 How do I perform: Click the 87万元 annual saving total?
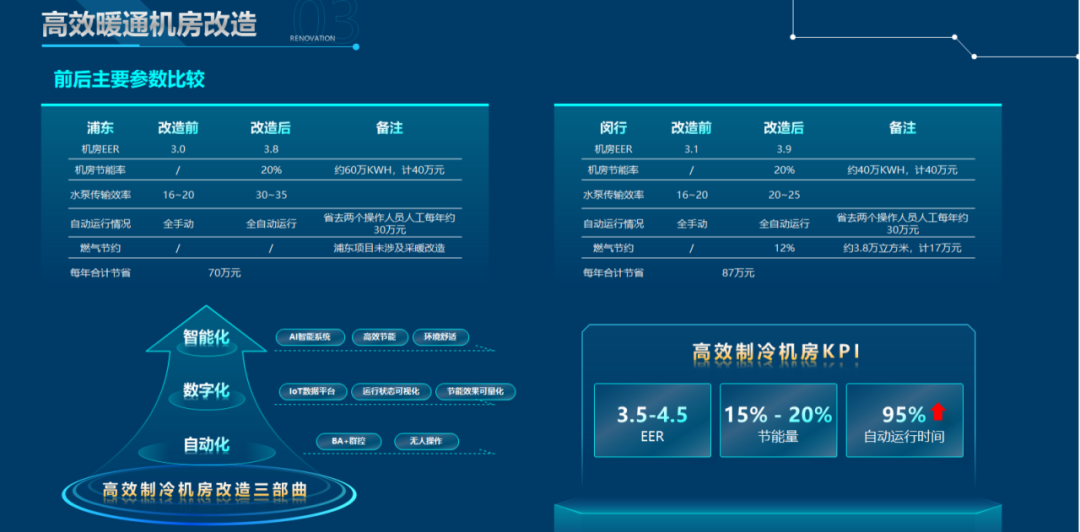click(x=738, y=273)
